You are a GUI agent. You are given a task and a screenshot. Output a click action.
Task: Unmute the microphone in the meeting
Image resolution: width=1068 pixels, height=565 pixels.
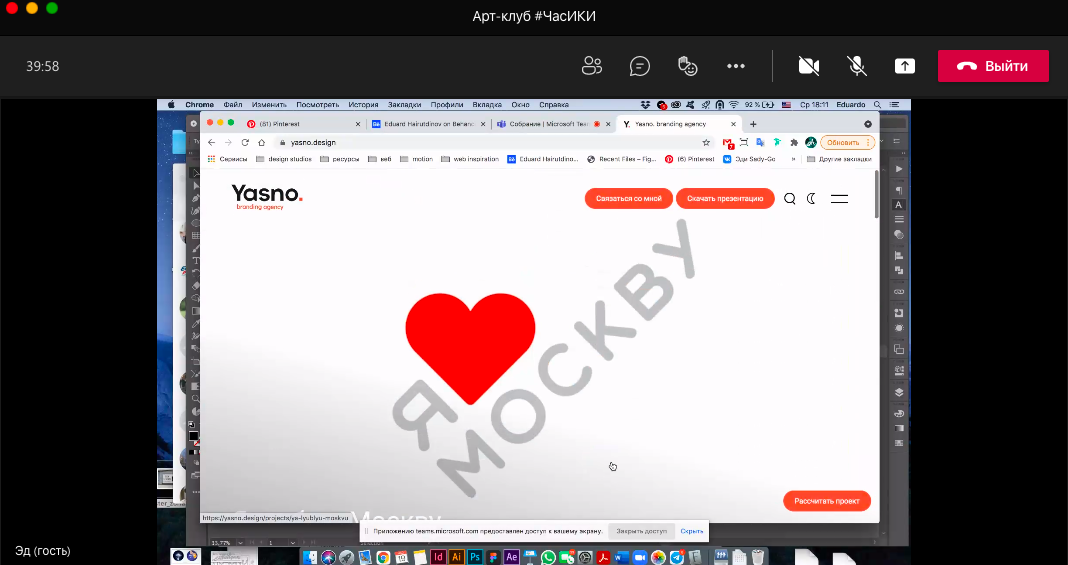pyautogui.click(x=857, y=66)
